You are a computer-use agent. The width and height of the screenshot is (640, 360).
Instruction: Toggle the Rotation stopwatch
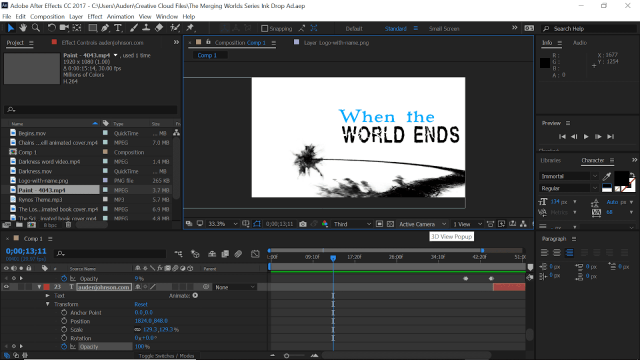(x=64, y=338)
